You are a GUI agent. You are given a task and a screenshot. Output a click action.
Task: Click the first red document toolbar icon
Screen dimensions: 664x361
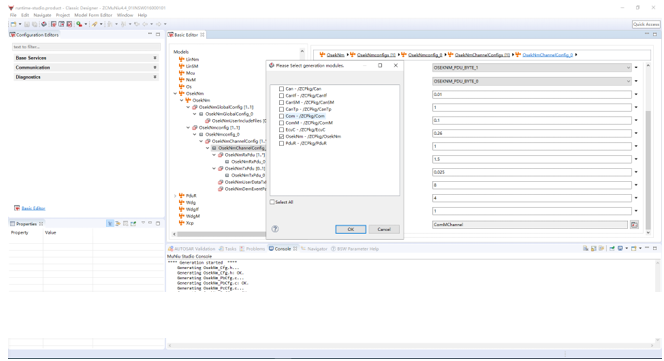tap(54, 24)
